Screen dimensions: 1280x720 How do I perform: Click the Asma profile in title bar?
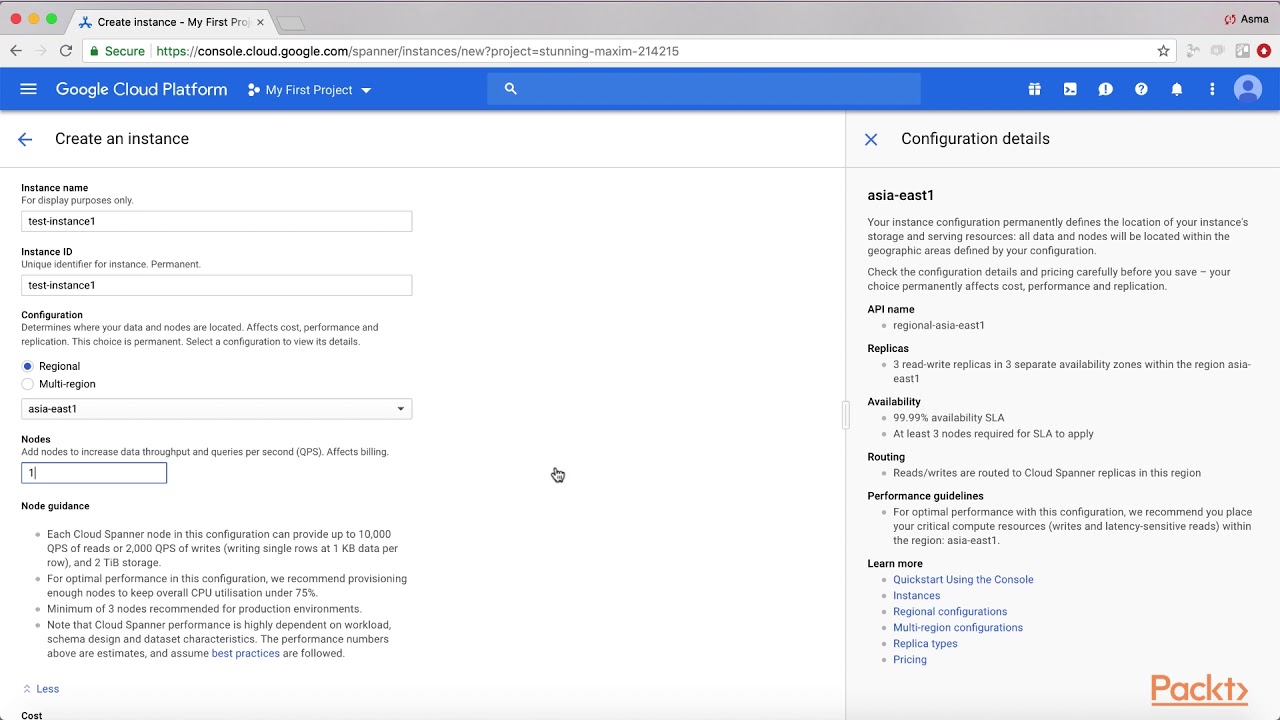coord(1246,19)
